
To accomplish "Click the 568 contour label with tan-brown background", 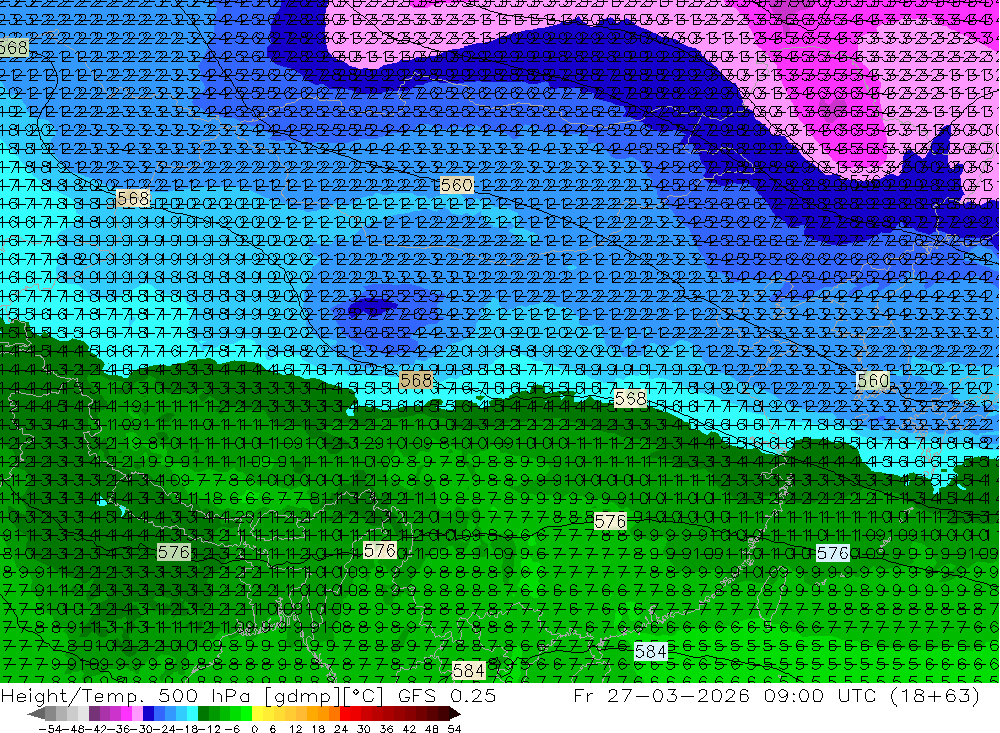I will pyautogui.click(x=416, y=381).
